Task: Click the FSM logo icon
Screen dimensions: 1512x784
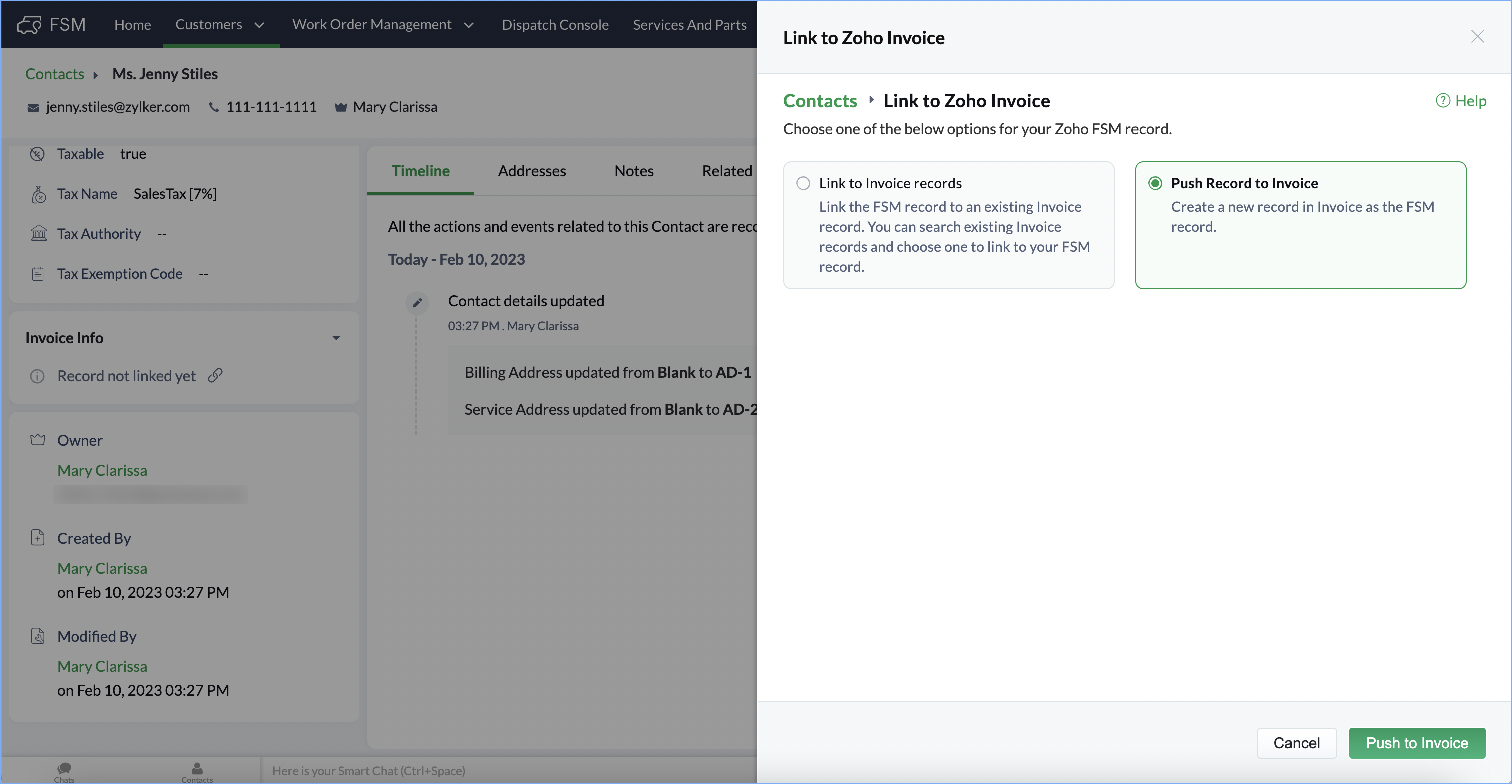Action: tap(29, 24)
